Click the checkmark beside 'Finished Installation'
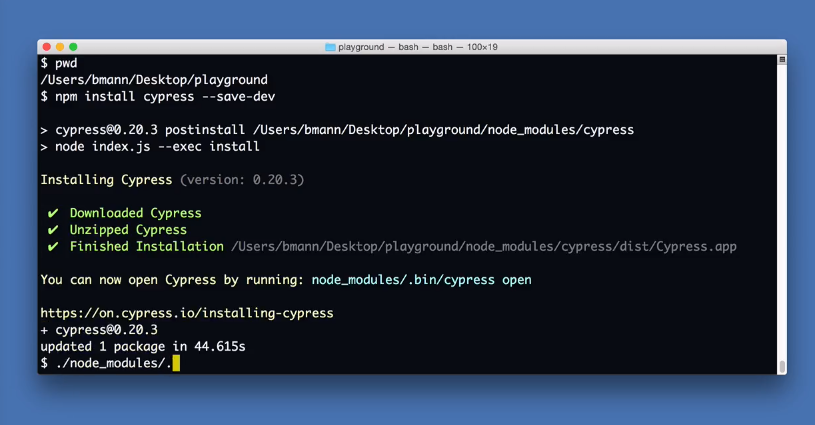This screenshot has height=425, width=815. tap(53, 246)
